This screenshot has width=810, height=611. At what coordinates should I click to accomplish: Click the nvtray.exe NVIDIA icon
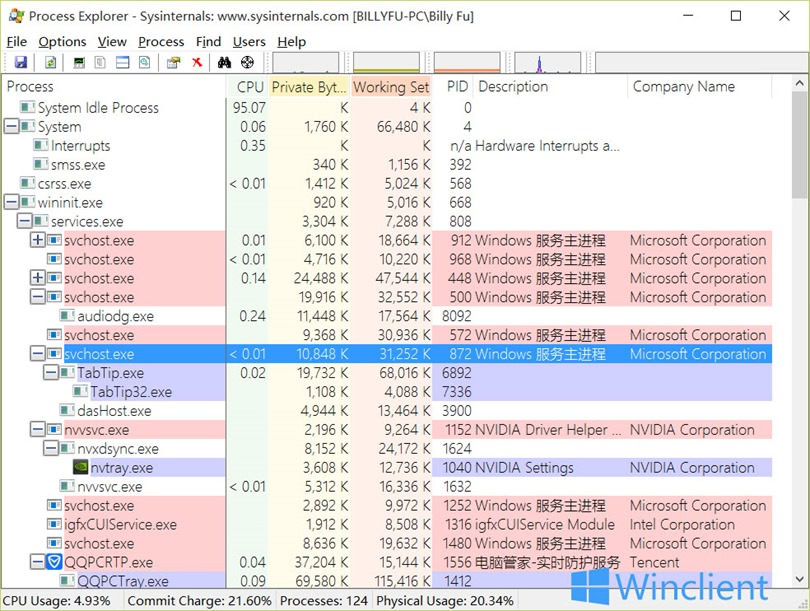pyautogui.click(x=81, y=467)
